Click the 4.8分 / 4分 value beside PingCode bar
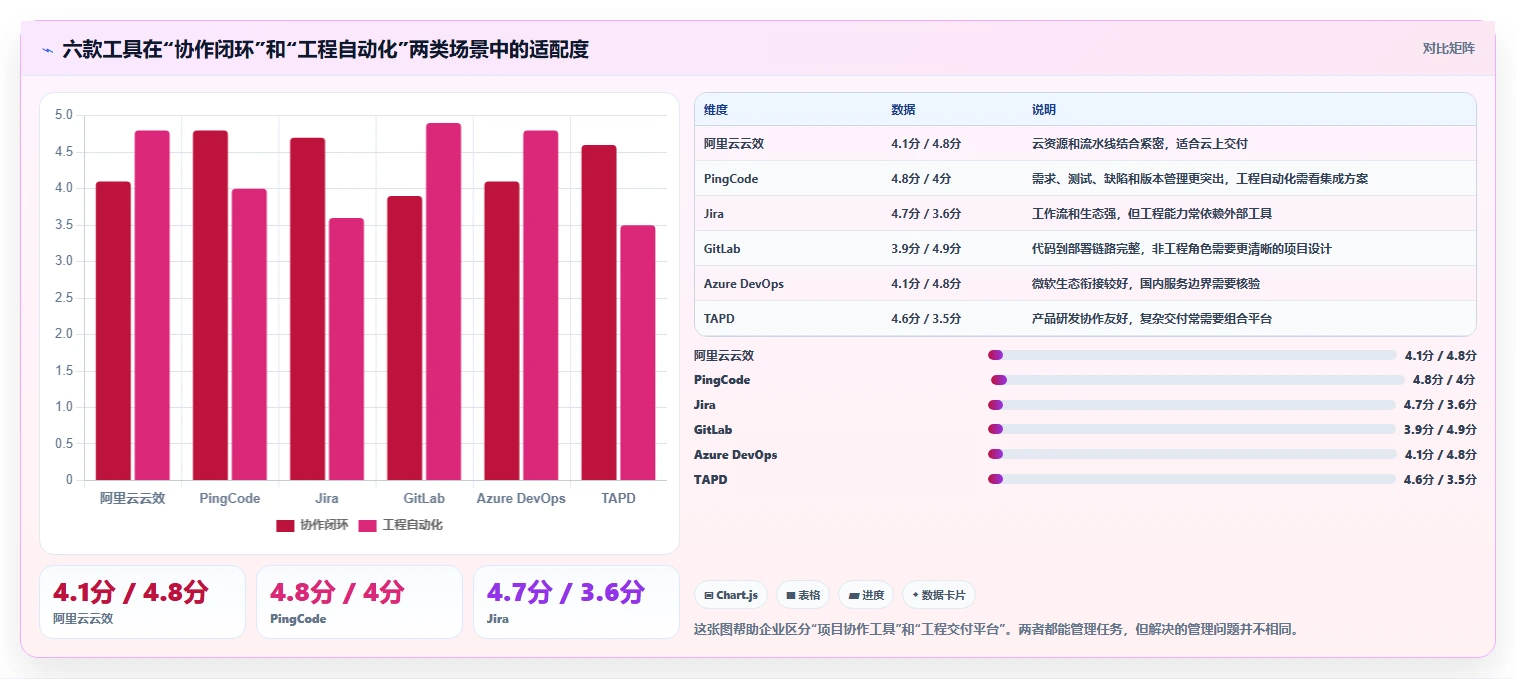 [1444, 380]
